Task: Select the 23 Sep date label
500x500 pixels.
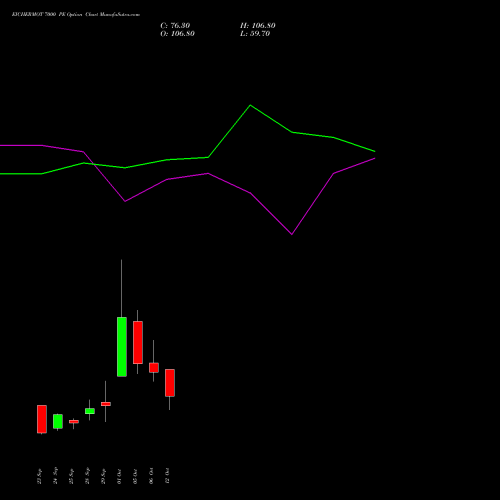Action: coord(39,476)
